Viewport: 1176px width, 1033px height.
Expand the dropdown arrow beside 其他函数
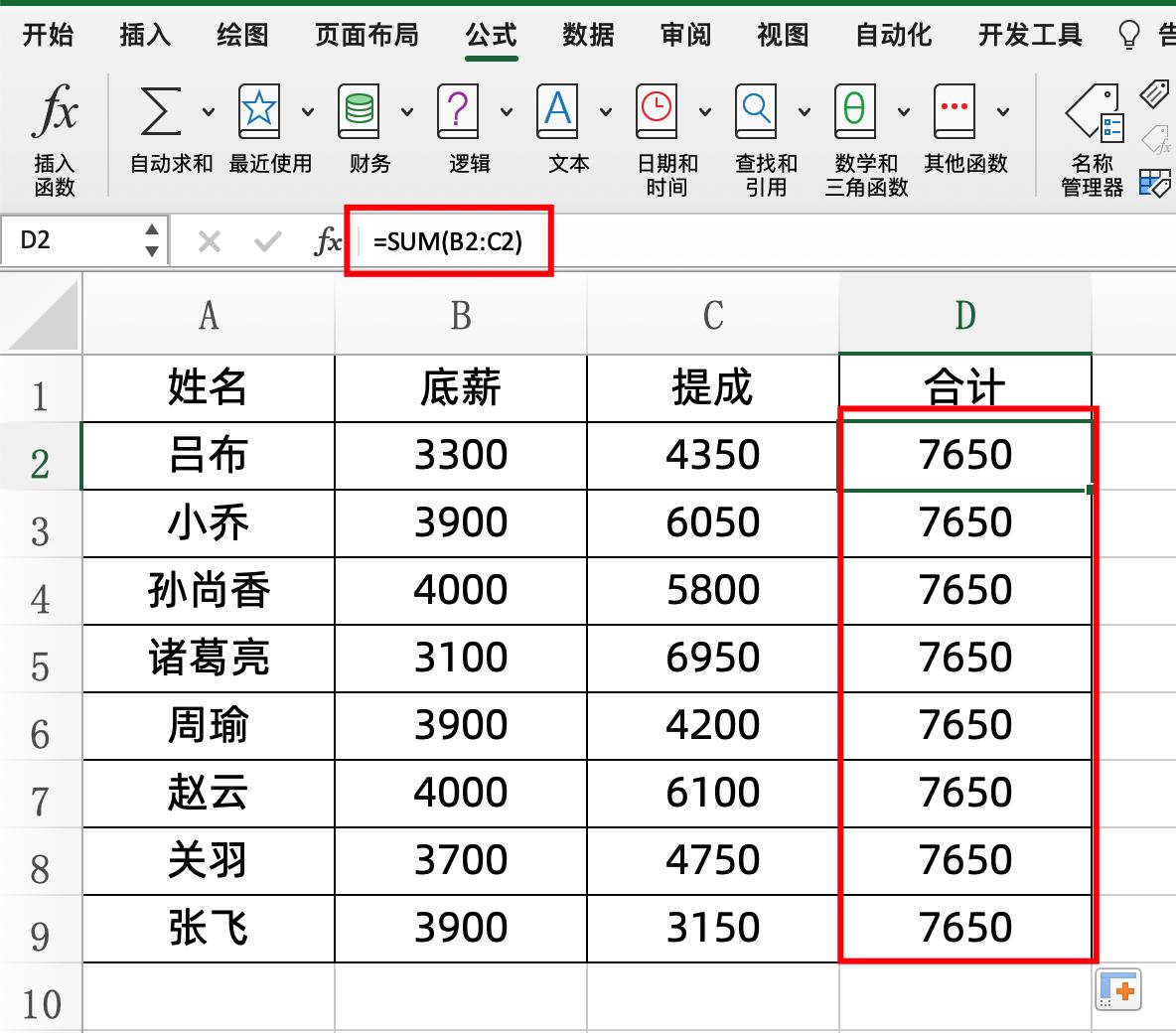point(1002,111)
